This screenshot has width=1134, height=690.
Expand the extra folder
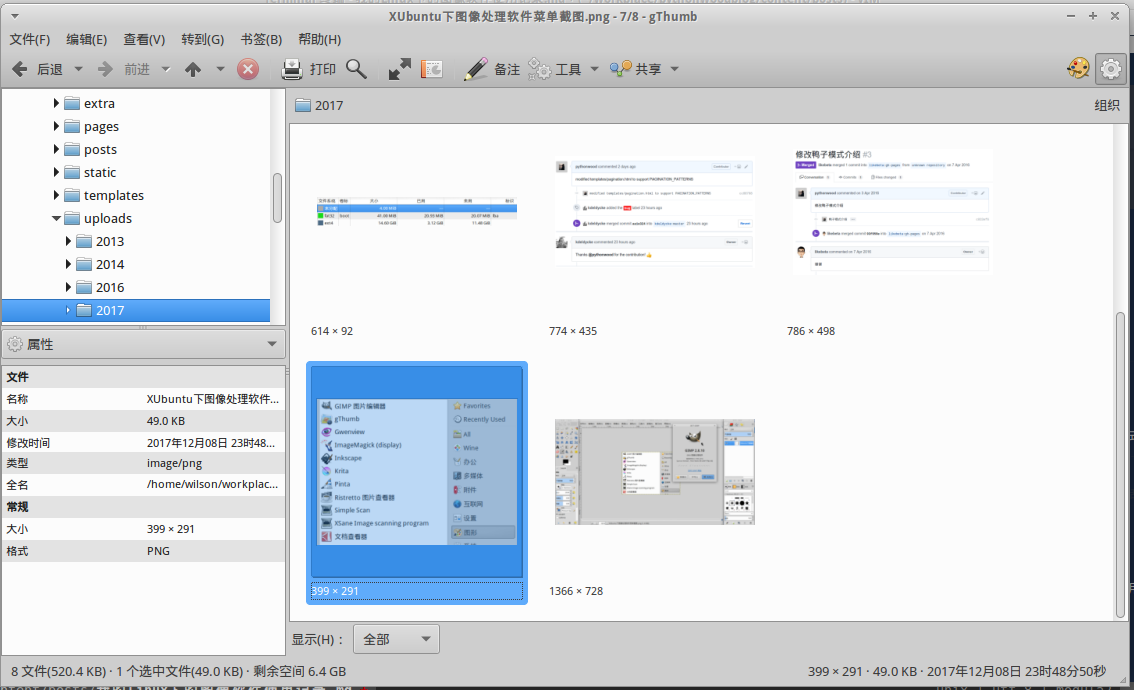[x=56, y=103]
